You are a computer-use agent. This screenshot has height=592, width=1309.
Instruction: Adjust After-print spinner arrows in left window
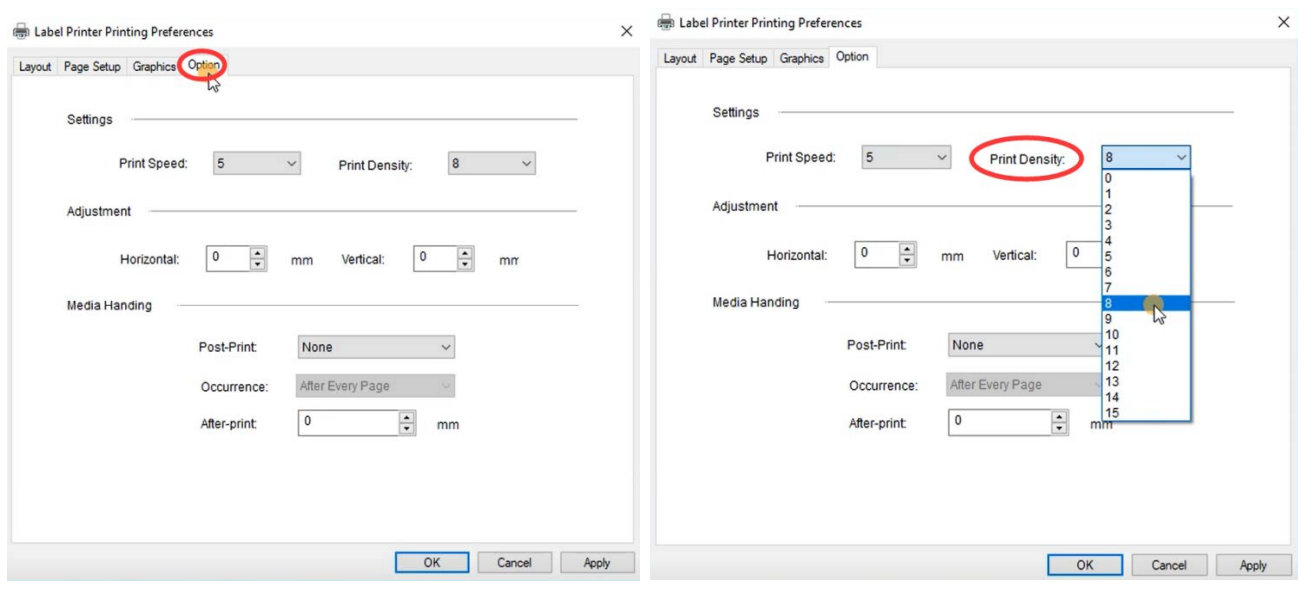tap(407, 423)
